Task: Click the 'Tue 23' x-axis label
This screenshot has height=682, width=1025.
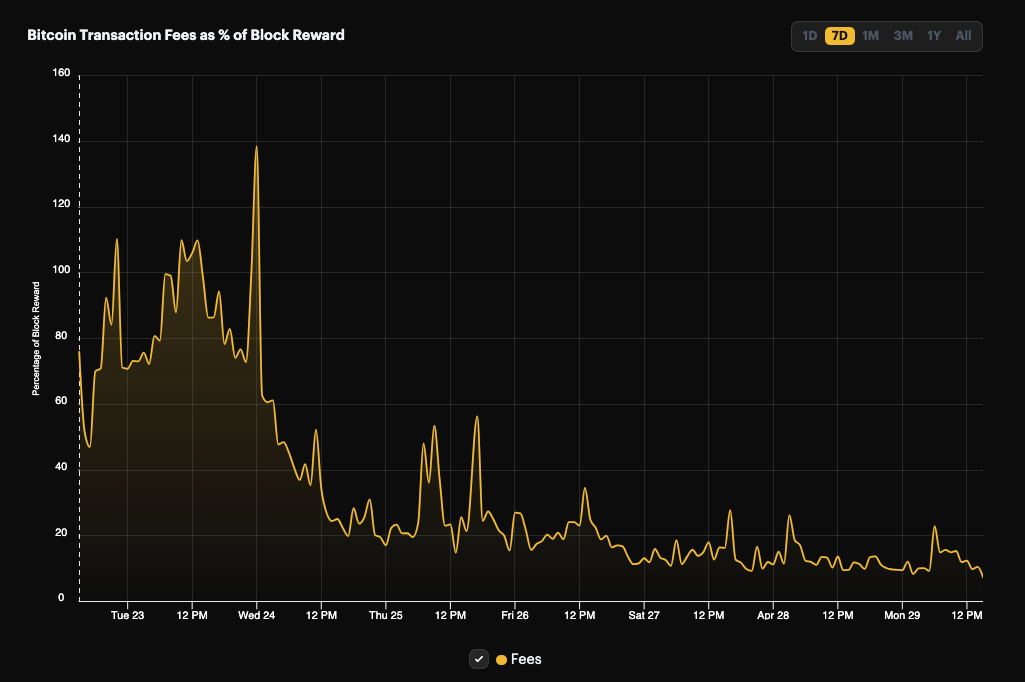Action: click(x=127, y=615)
